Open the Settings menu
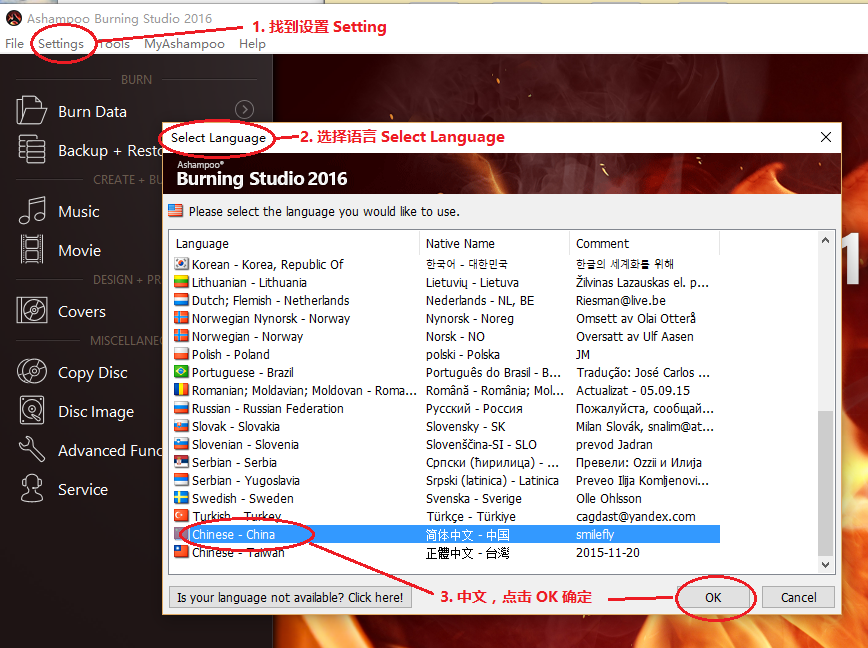868x648 pixels. coord(61,44)
